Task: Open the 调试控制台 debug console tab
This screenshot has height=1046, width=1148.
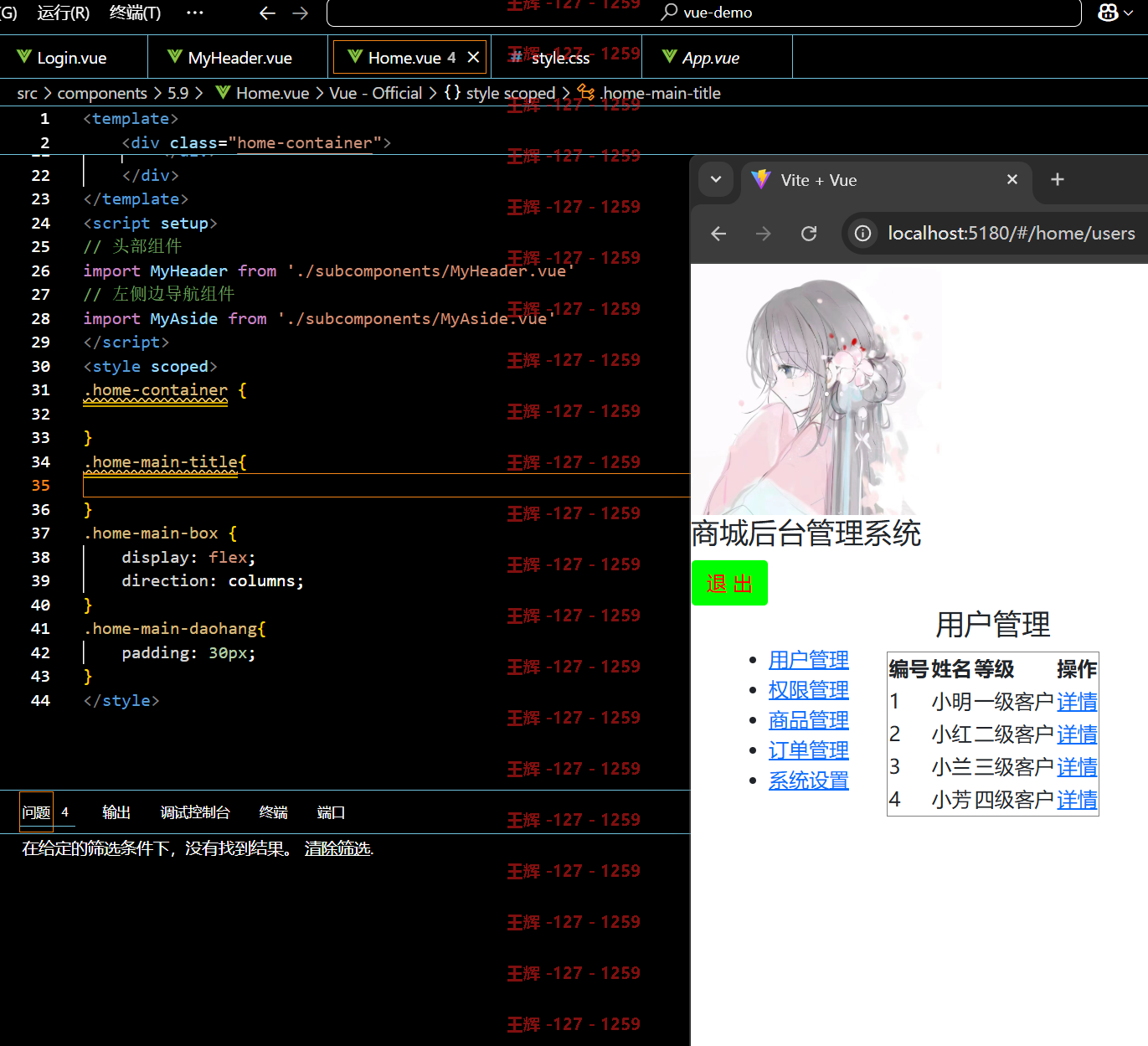Action: point(195,812)
